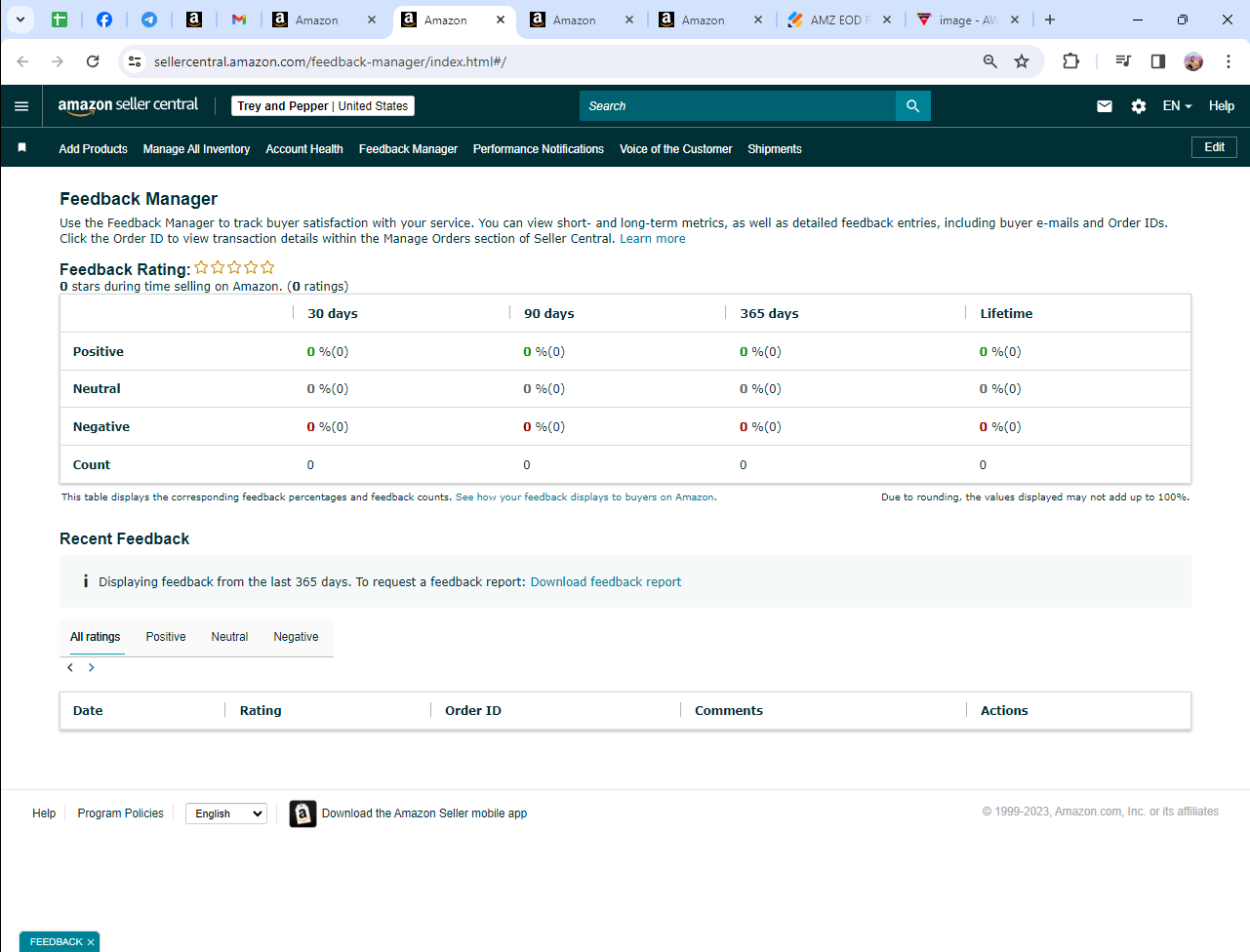This screenshot has height=952, width=1250.
Task: Open the media controls icon
Action: pyautogui.click(x=1123, y=61)
